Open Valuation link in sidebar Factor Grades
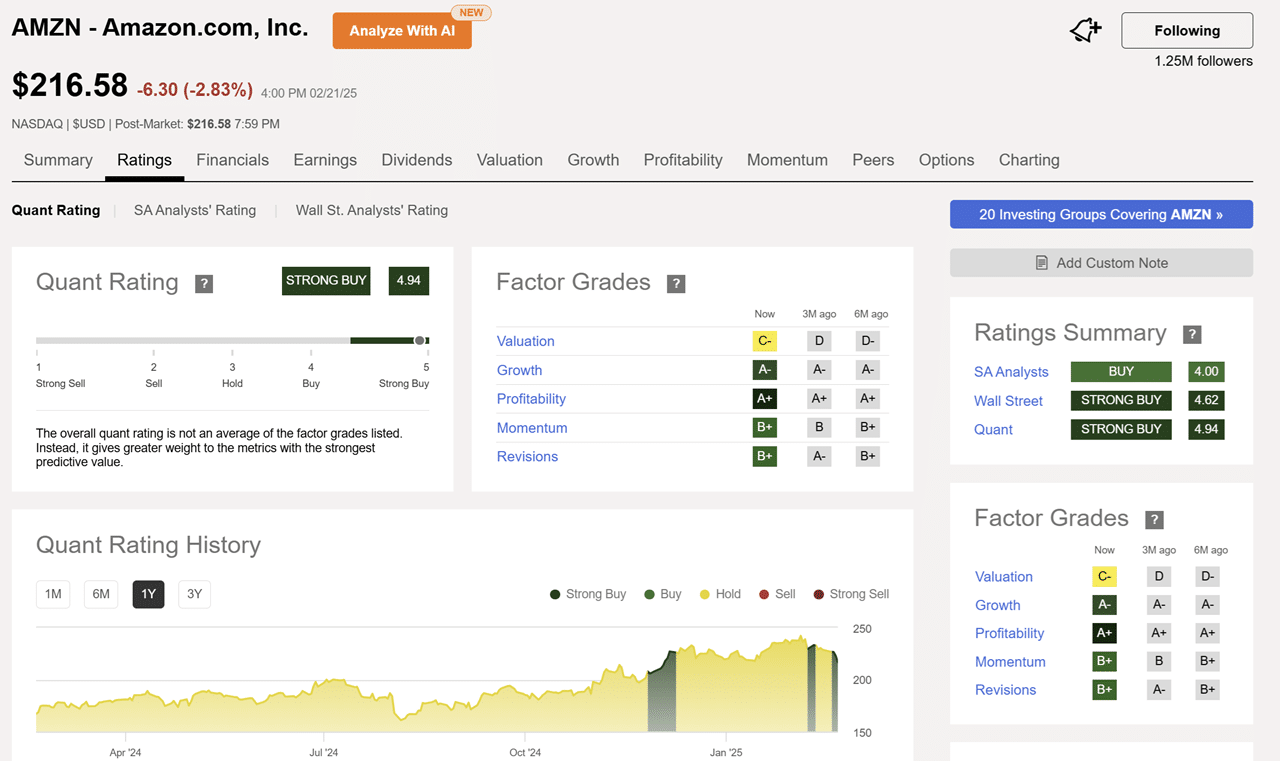Screen dimensions: 1280x761 (x=1004, y=577)
